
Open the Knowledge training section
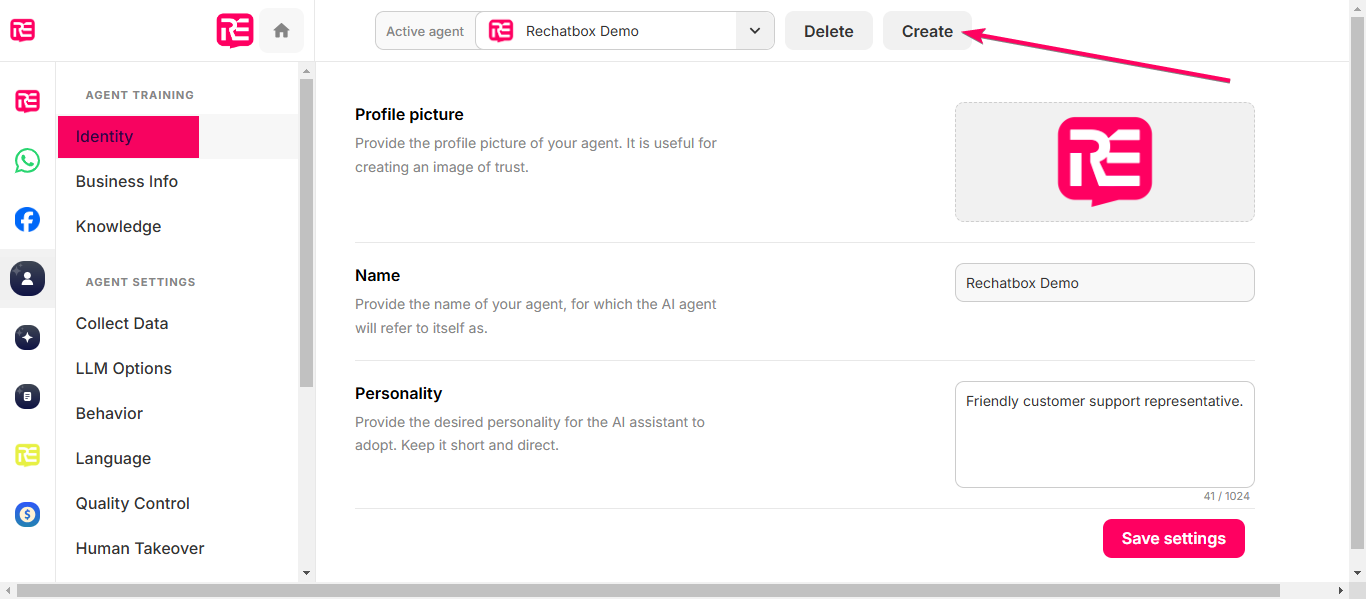click(118, 227)
